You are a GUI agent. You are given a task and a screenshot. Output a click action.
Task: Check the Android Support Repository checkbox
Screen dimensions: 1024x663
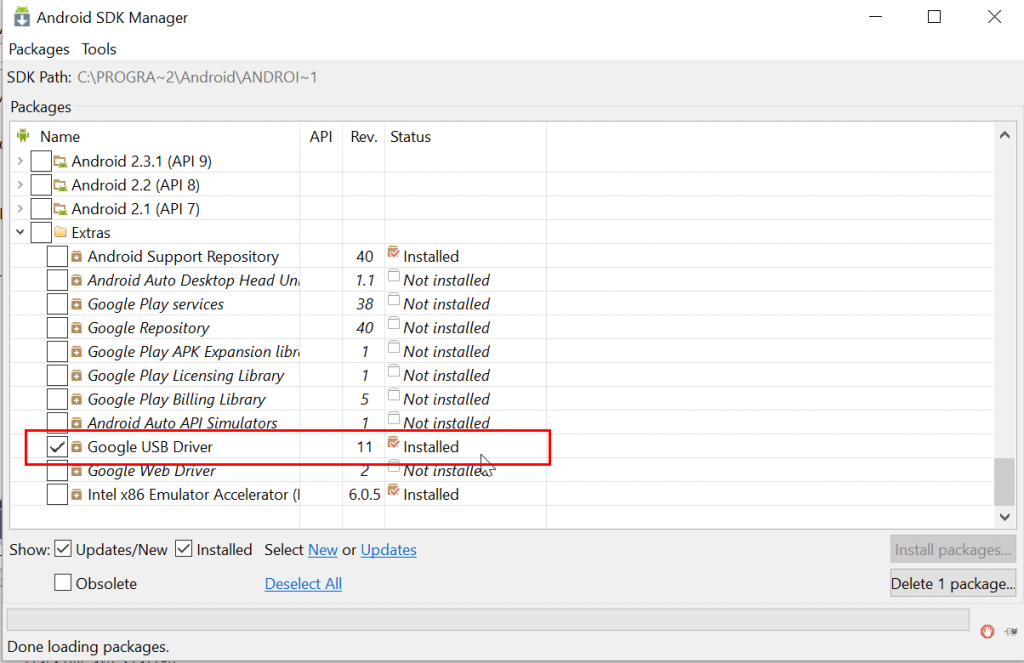[57, 257]
